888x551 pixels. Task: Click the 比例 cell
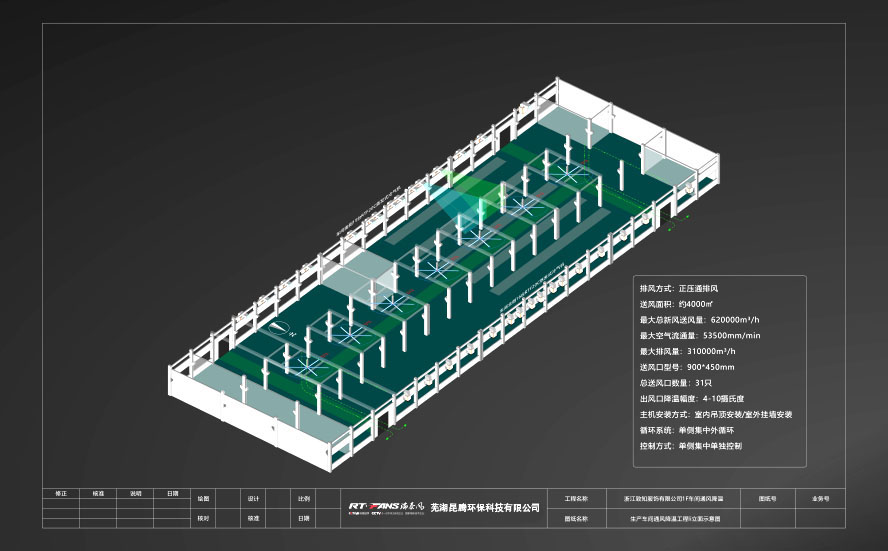point(304,499)
